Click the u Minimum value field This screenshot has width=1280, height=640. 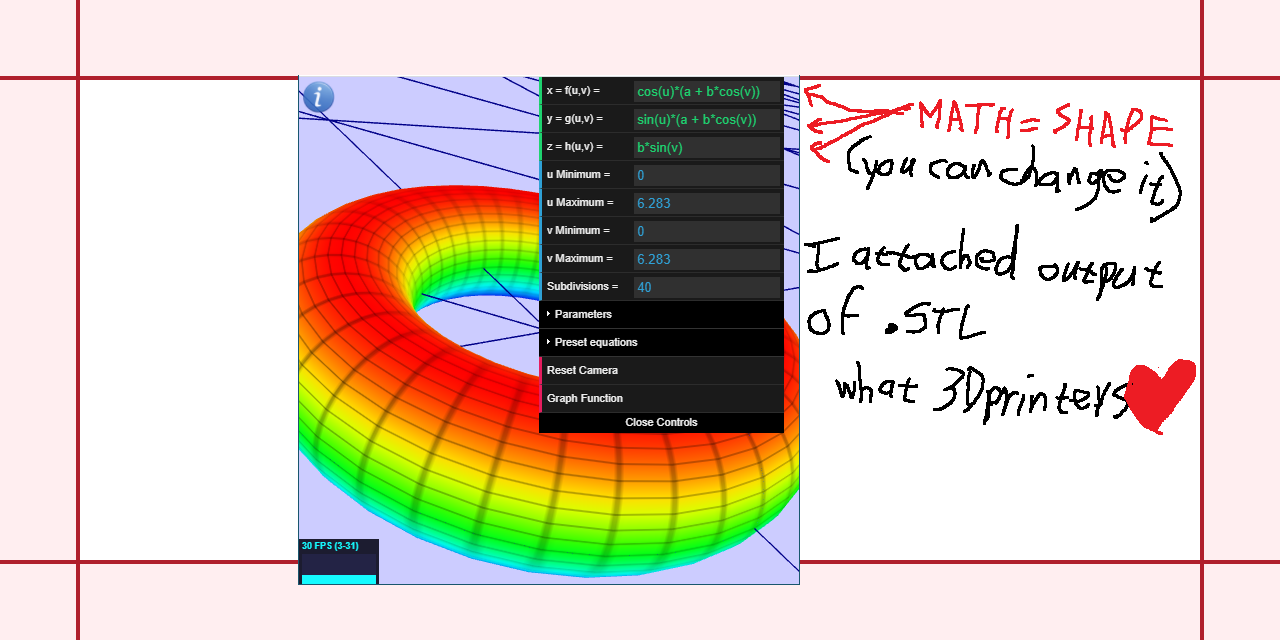(x=707, y=174)
